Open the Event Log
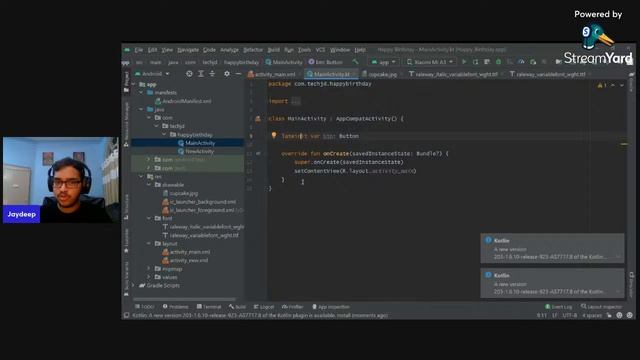Image resolution: width=640 pixels, height=360 pixels. click(558, 307)
